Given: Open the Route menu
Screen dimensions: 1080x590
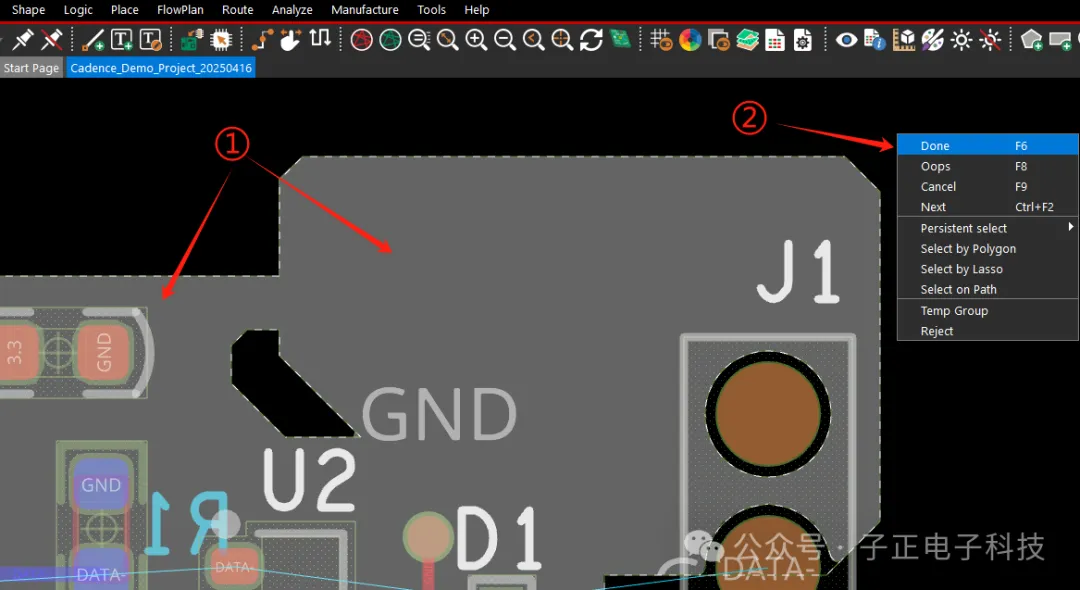Looking at the screenshot, I should coord(238,10).
